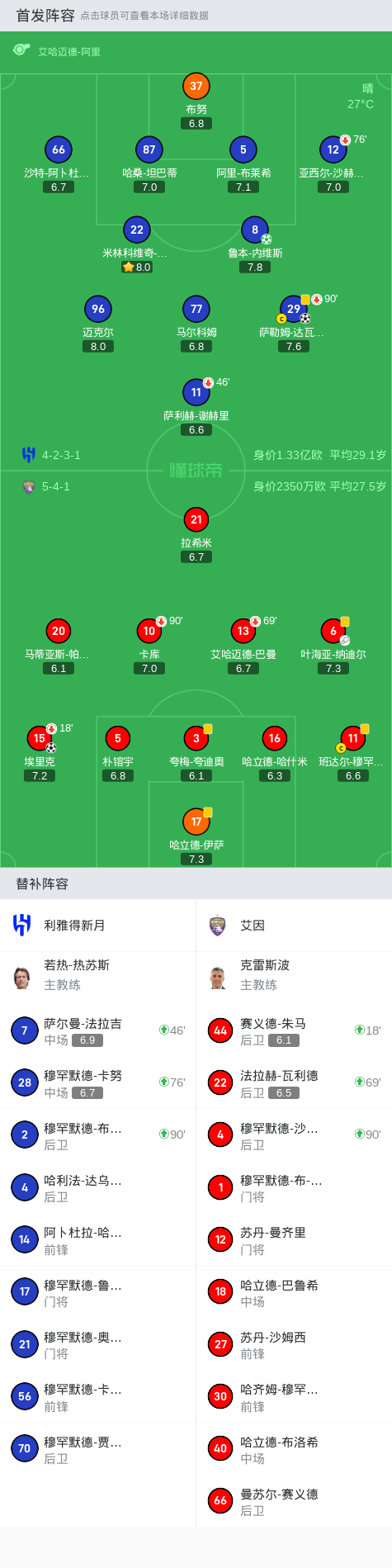Open Rúben Neves number 8 player badge
This screenshot has width=392, height=1568.
(255, 230)
